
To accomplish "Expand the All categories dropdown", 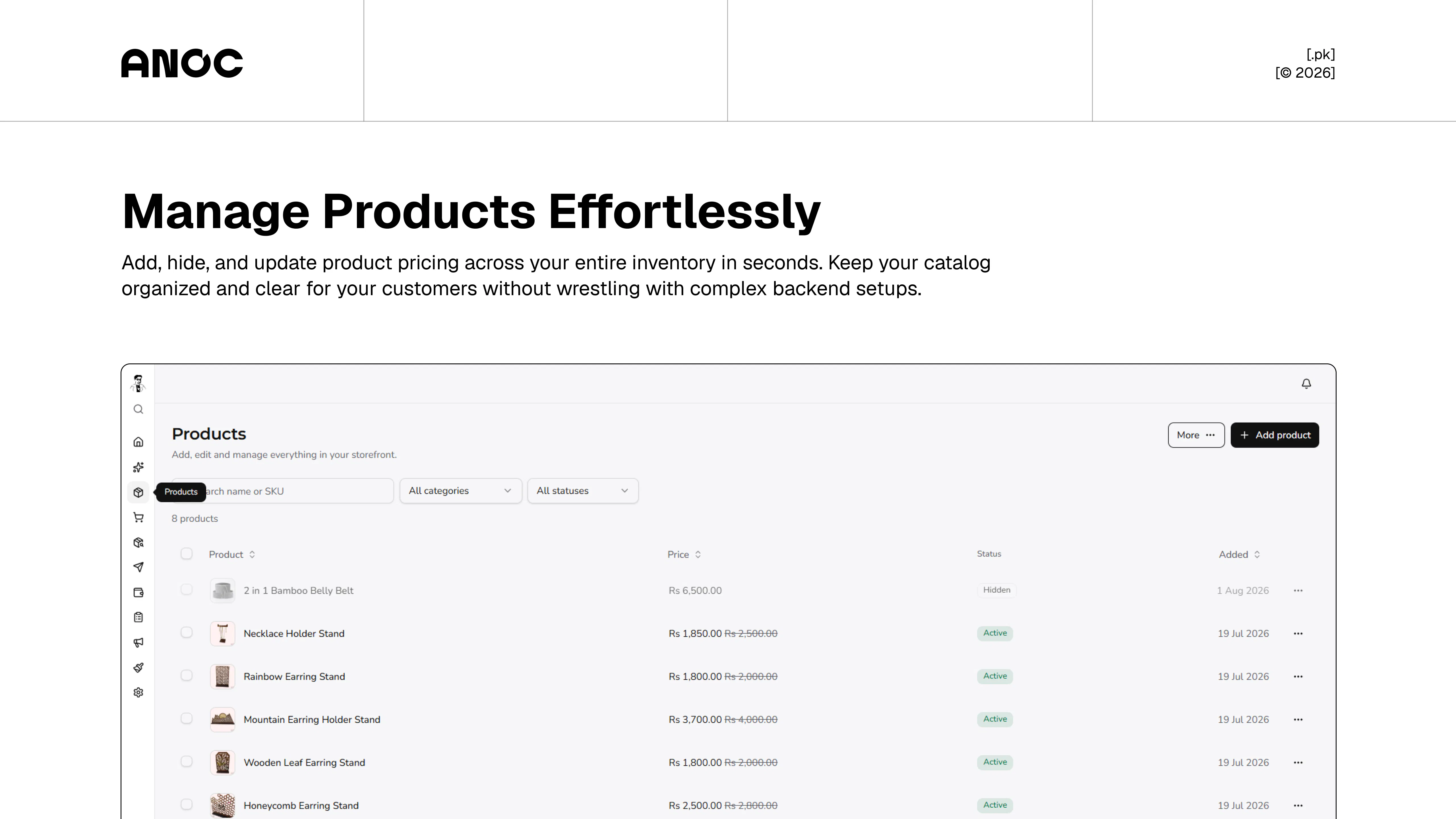I will pos(461,491).
